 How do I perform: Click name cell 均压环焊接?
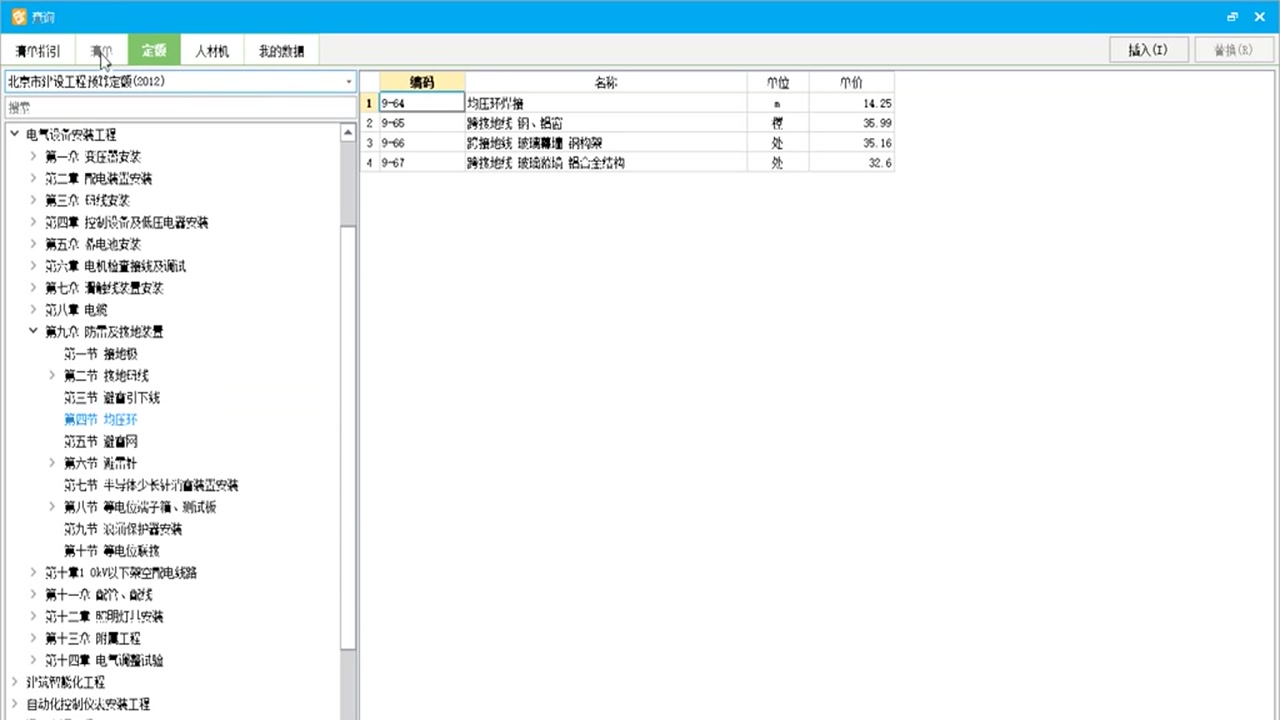point(606,103)
